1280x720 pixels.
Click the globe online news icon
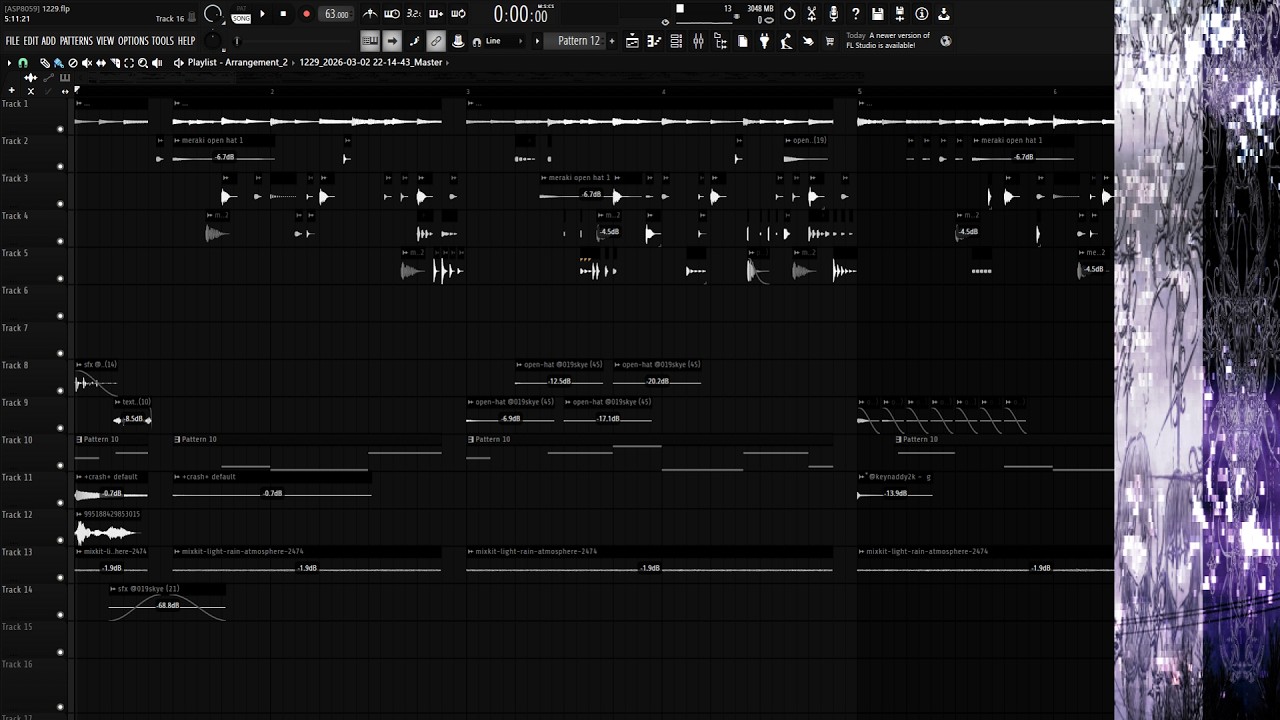(x=945, y=41)
